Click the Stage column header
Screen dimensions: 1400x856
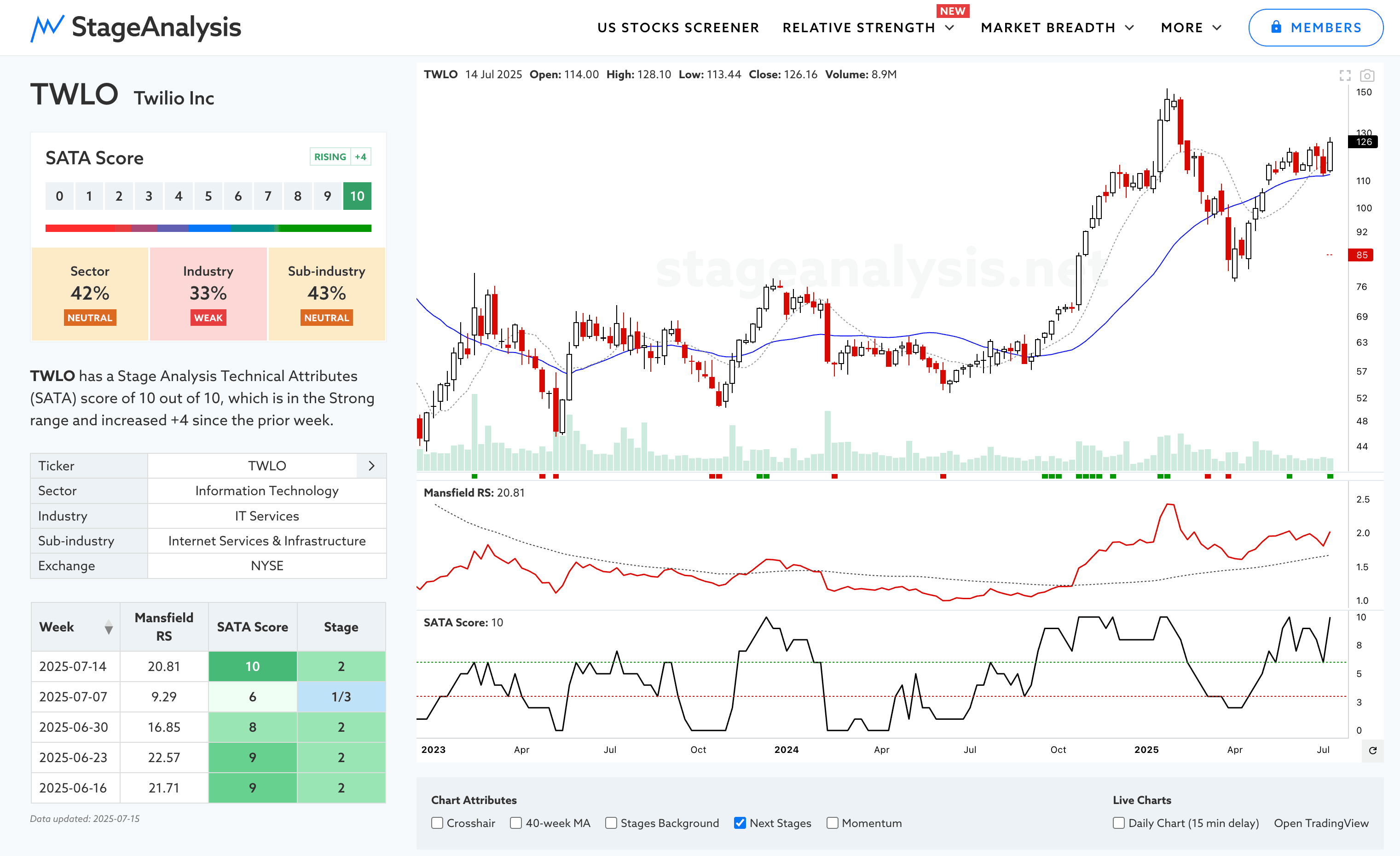coord(341,626)
